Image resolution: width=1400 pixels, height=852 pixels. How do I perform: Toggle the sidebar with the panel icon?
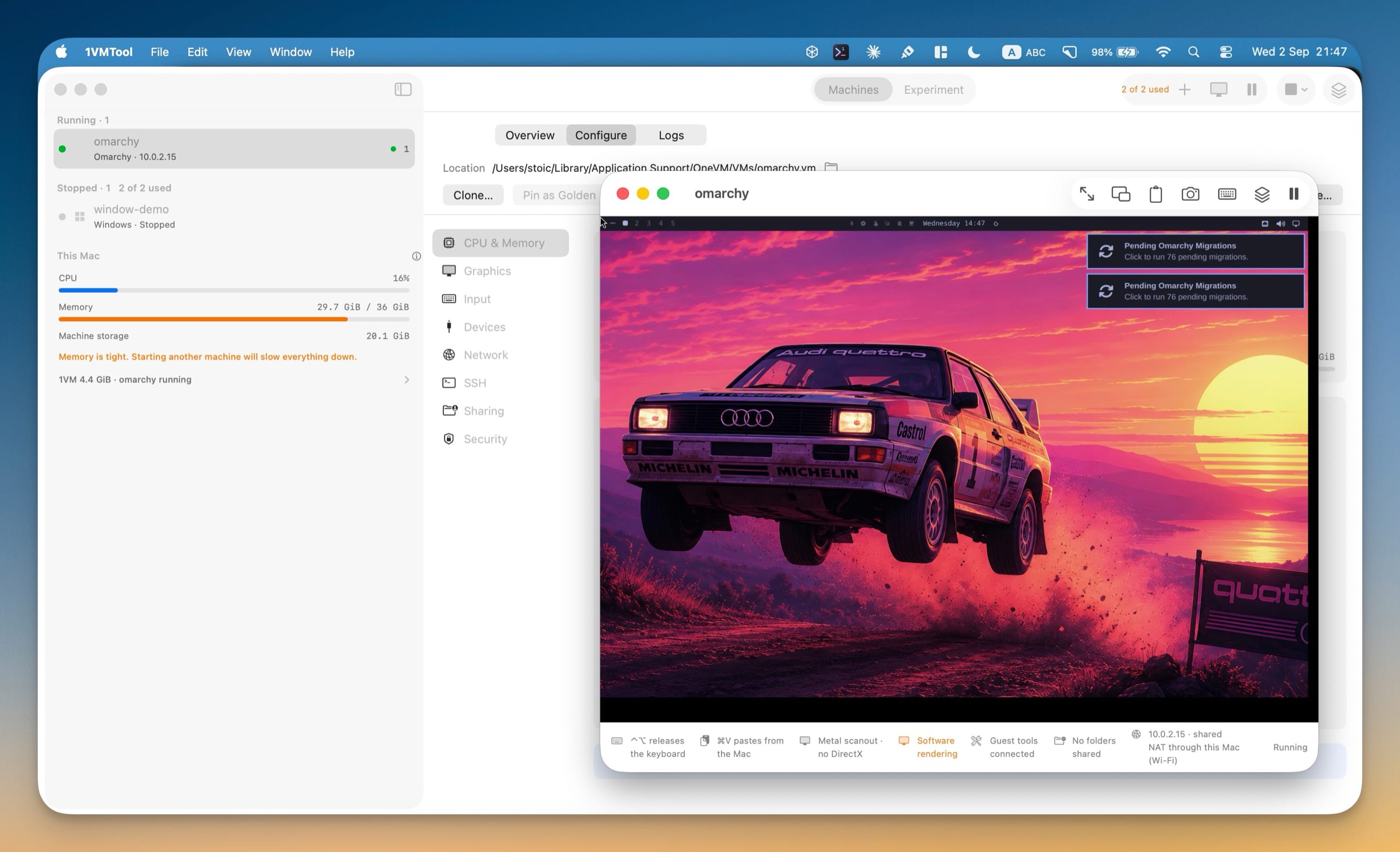tap(402, 89)
